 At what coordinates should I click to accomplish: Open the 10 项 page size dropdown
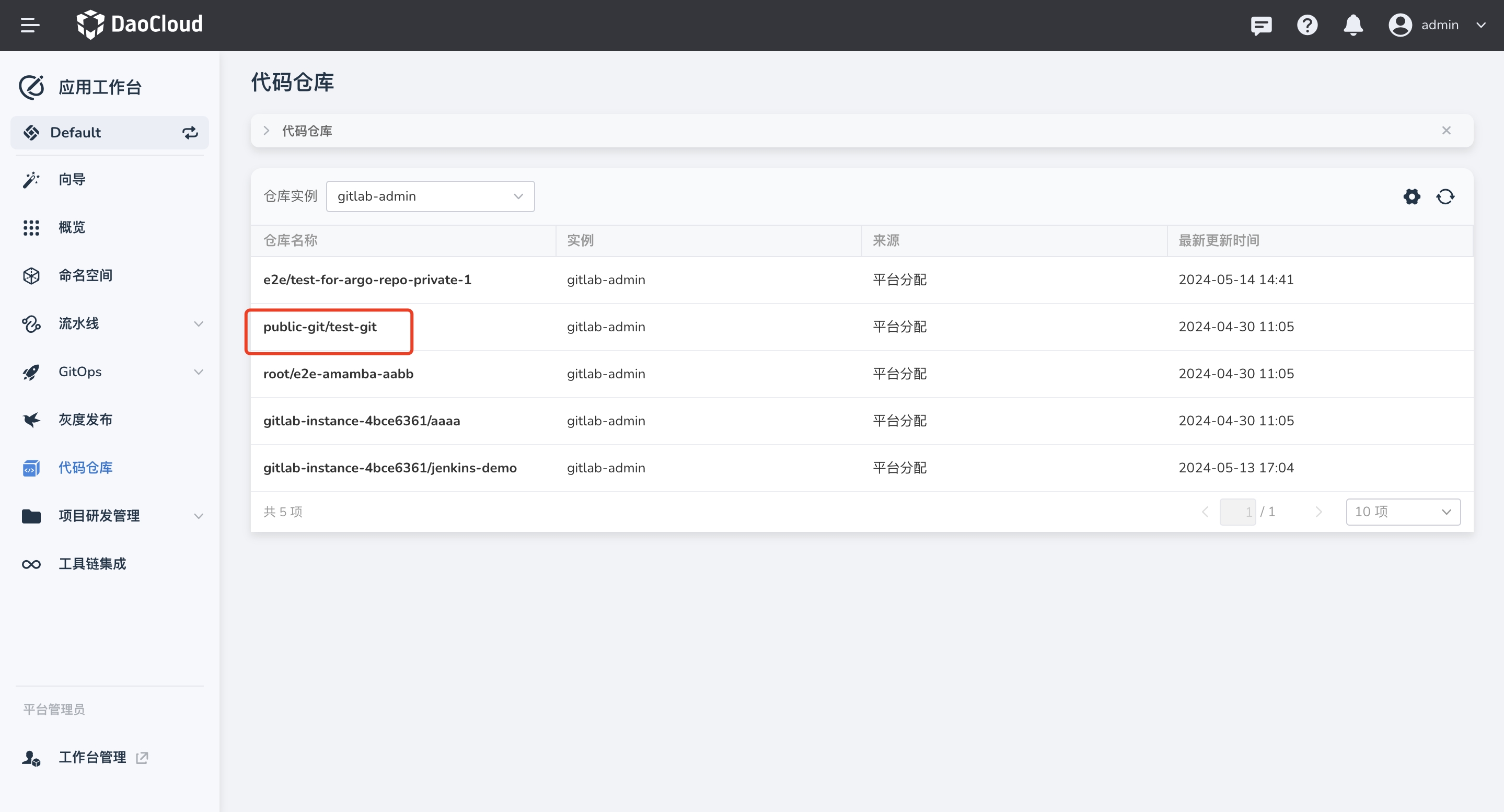click(x=1403, y=512)
